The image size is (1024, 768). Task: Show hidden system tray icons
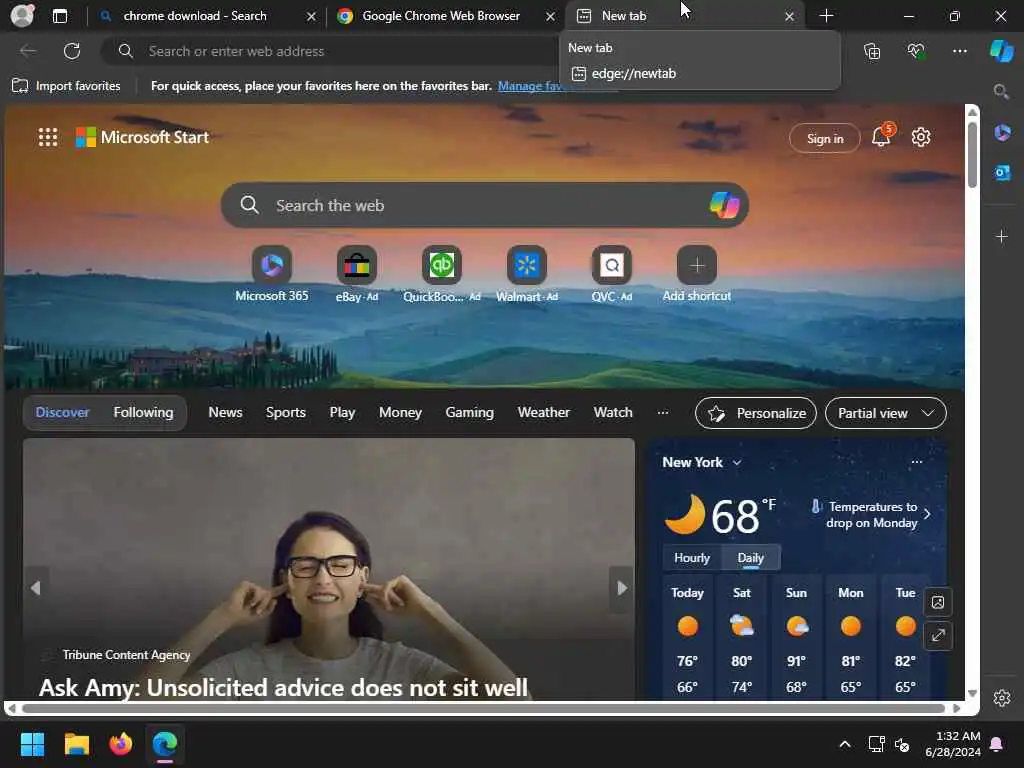coord(844,744)
